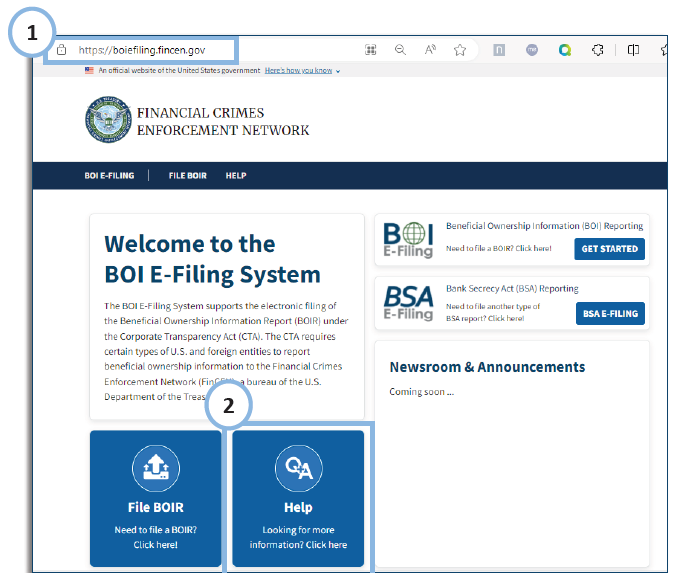The image size is (678, 573).
Task: Open the Extensions puzzle piece icon
Action: 598,50
